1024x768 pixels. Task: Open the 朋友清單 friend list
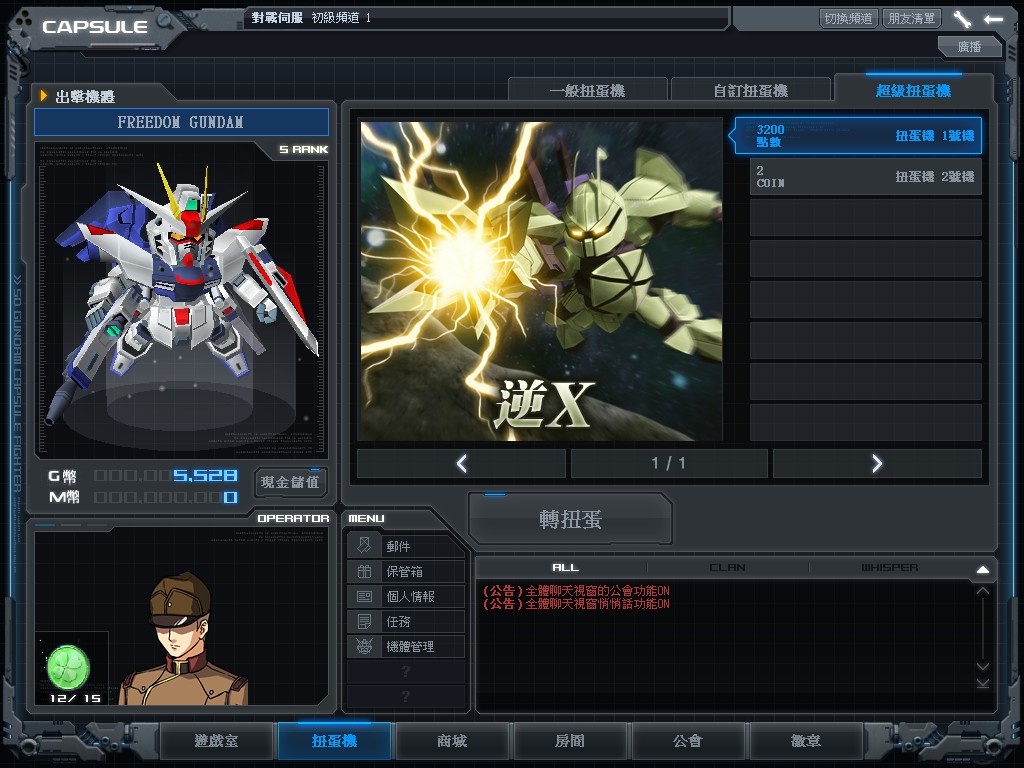point(912,18)
